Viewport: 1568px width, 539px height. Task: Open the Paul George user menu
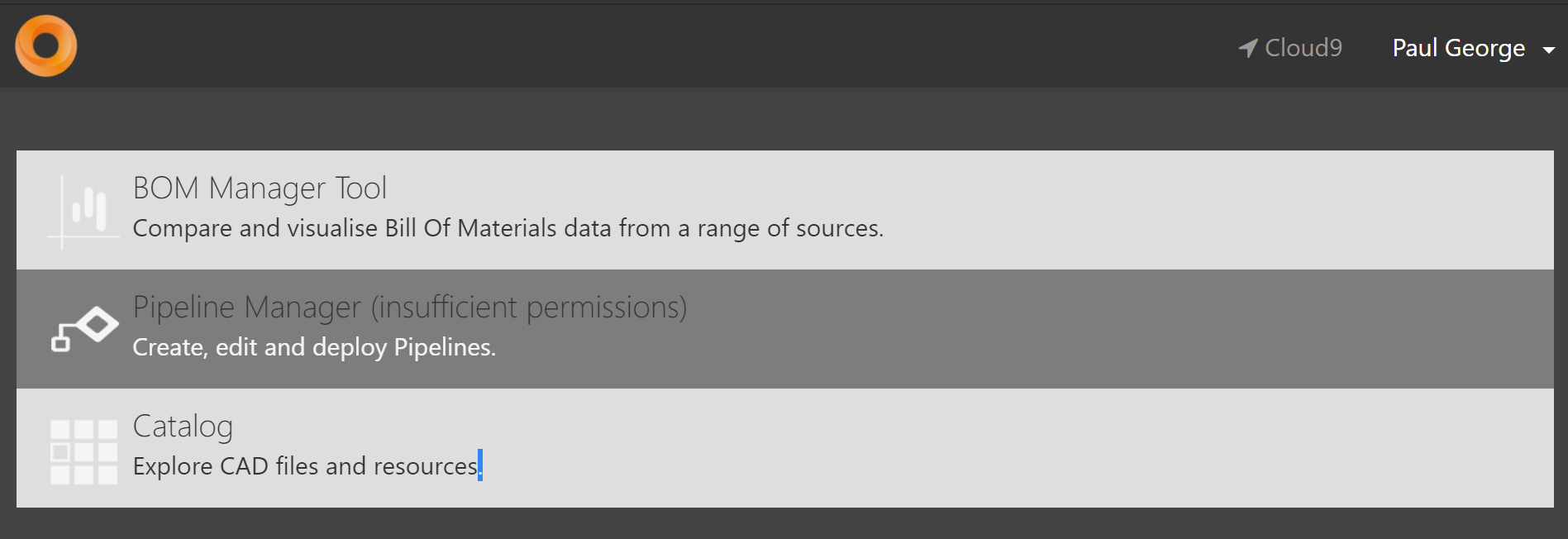(1458, 48)
